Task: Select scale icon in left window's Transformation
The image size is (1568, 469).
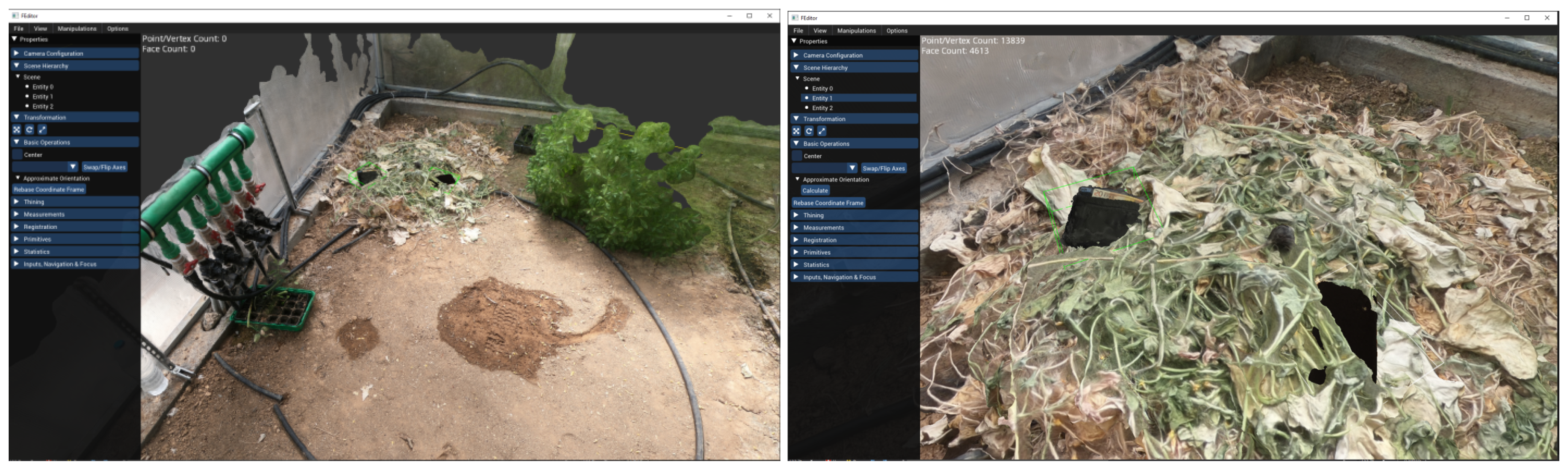Action: (x=42, y=130)
